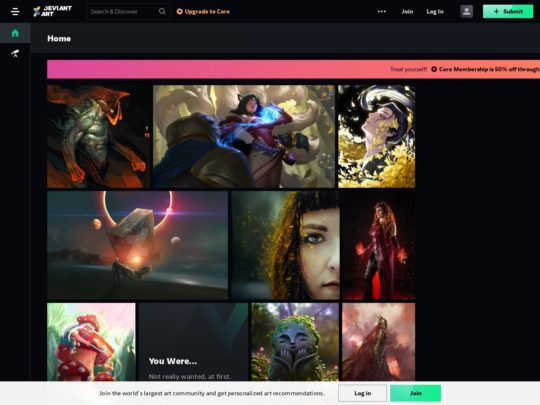Click the user avatar icon
540x405 pixels.
coord(466,11)
